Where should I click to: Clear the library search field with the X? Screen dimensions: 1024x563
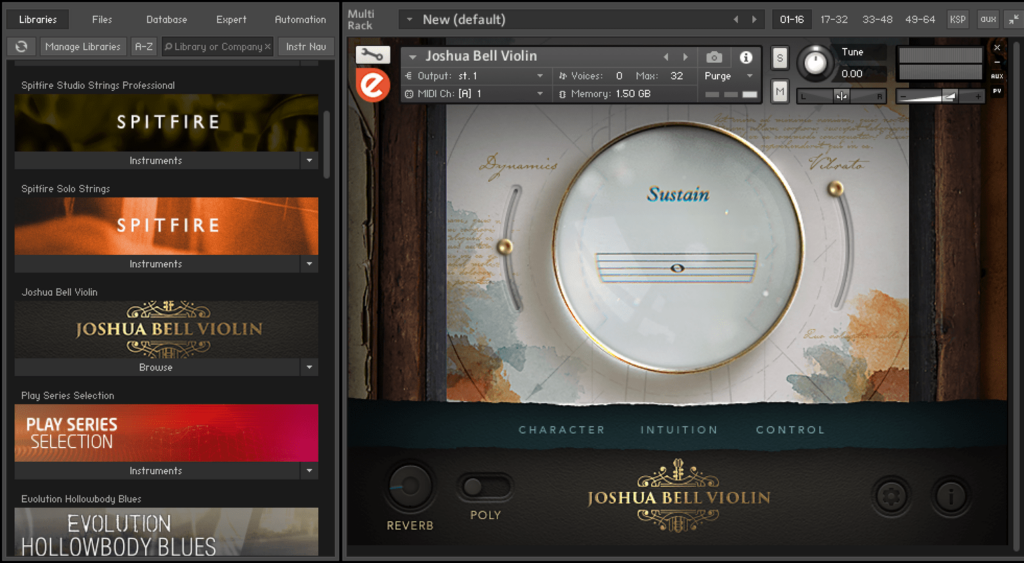[x=267, y=47]
